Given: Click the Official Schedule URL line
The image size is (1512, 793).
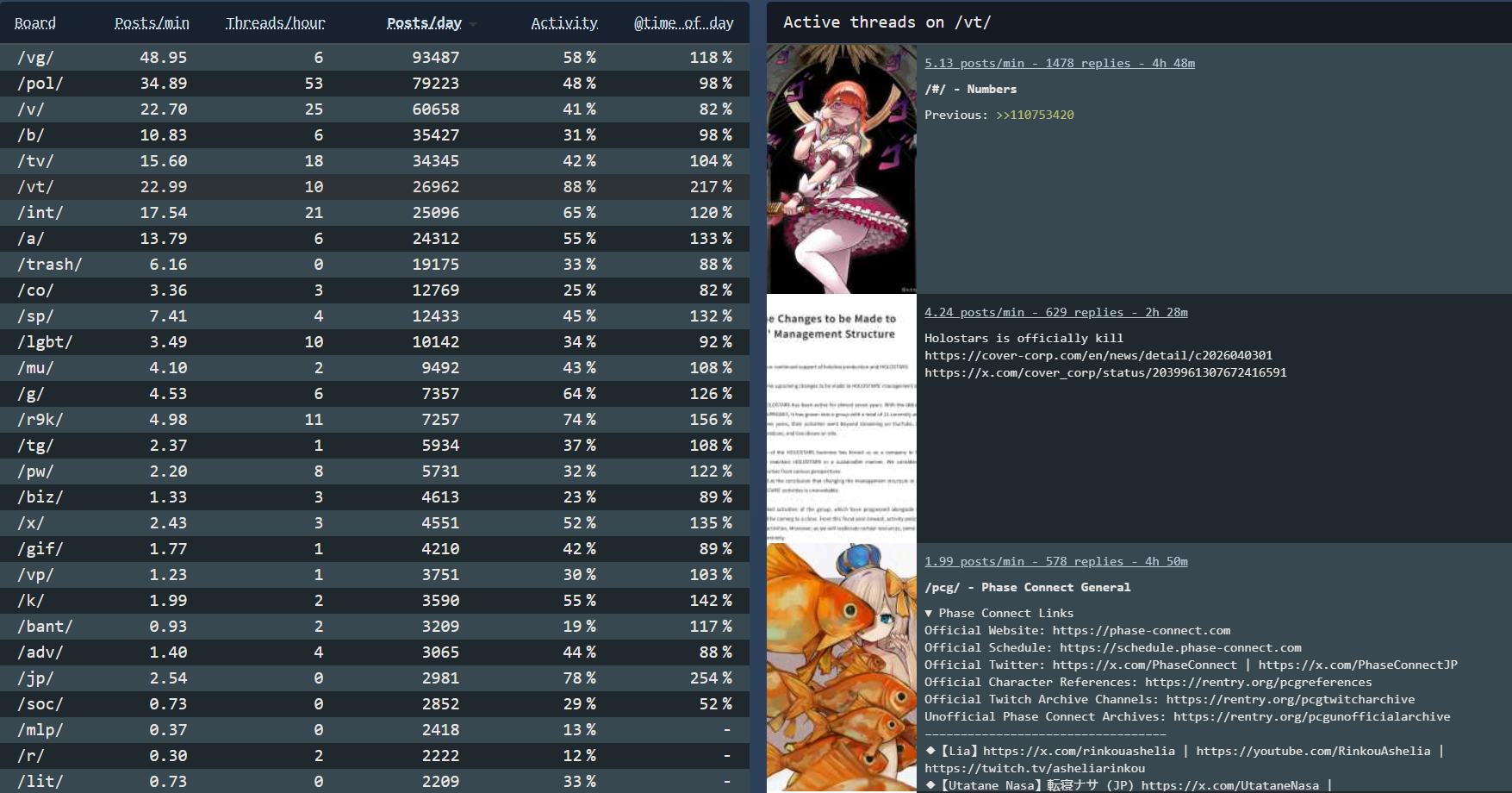Looking at the screenshot, I should (x=1113, y=647).
